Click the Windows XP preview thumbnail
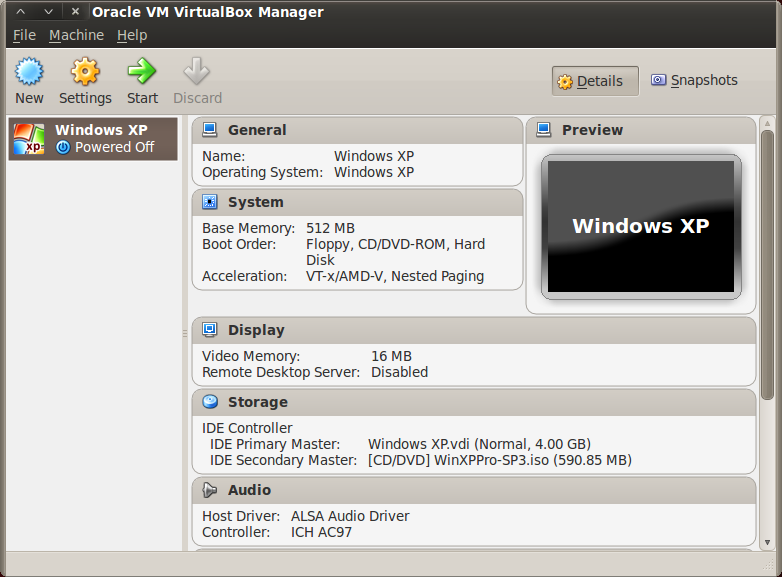Image resolution: width=782 pixels, height=577 pixels. (641, 227)
